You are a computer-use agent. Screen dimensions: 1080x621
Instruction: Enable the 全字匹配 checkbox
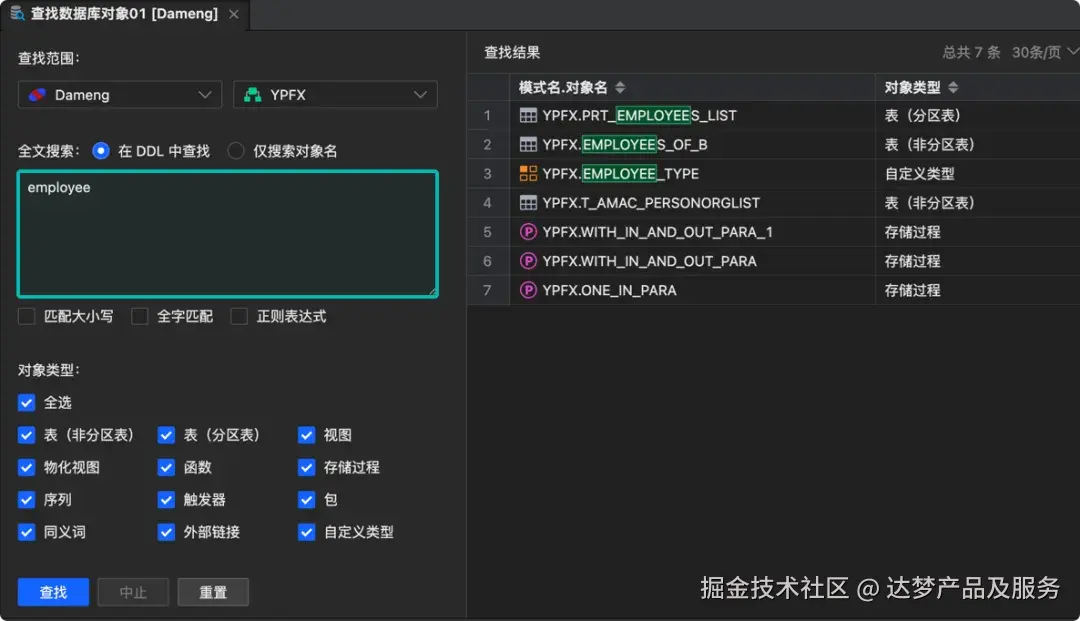(140, 316)
